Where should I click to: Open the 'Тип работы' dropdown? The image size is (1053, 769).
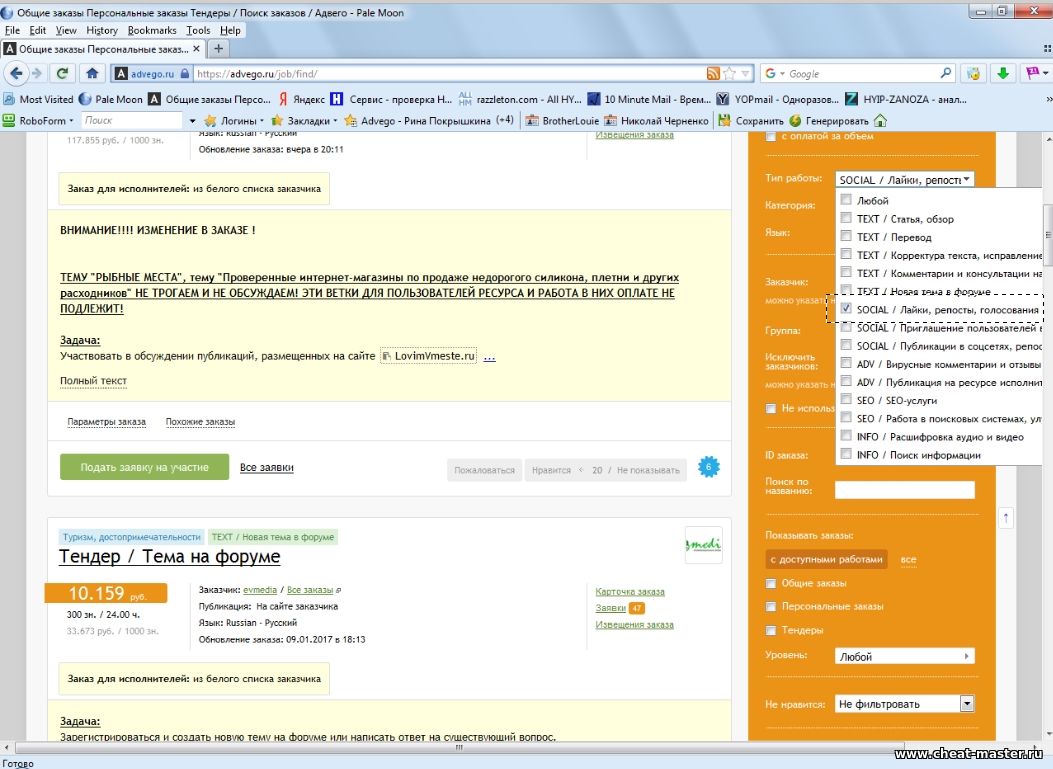point(904,180)
